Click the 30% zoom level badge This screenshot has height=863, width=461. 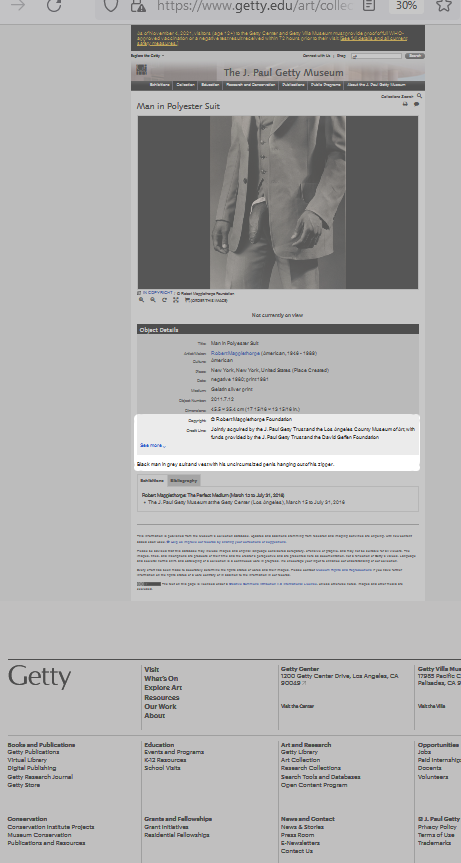click(406, 6)
